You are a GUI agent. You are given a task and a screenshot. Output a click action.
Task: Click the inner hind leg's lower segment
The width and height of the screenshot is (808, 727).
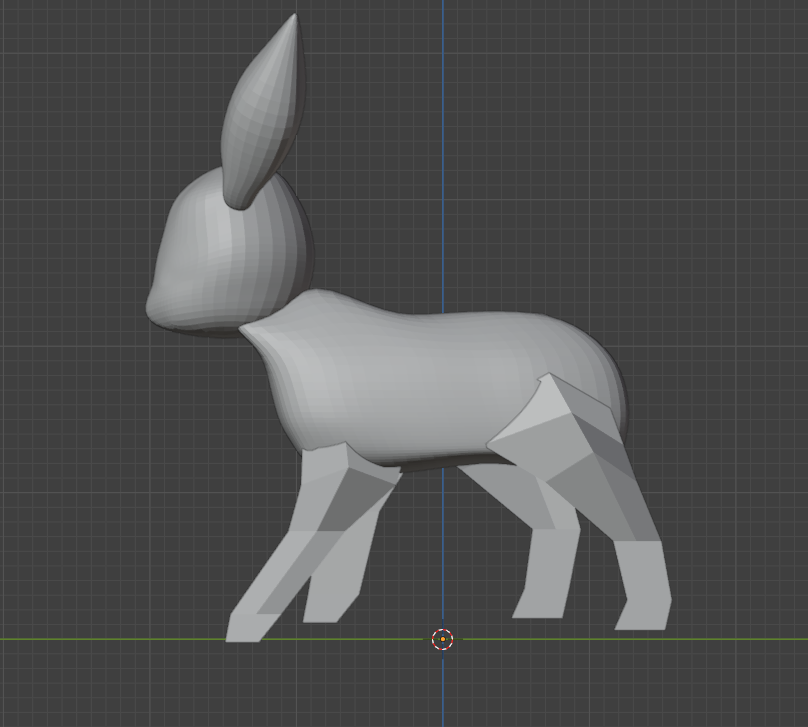click(540, 575)
